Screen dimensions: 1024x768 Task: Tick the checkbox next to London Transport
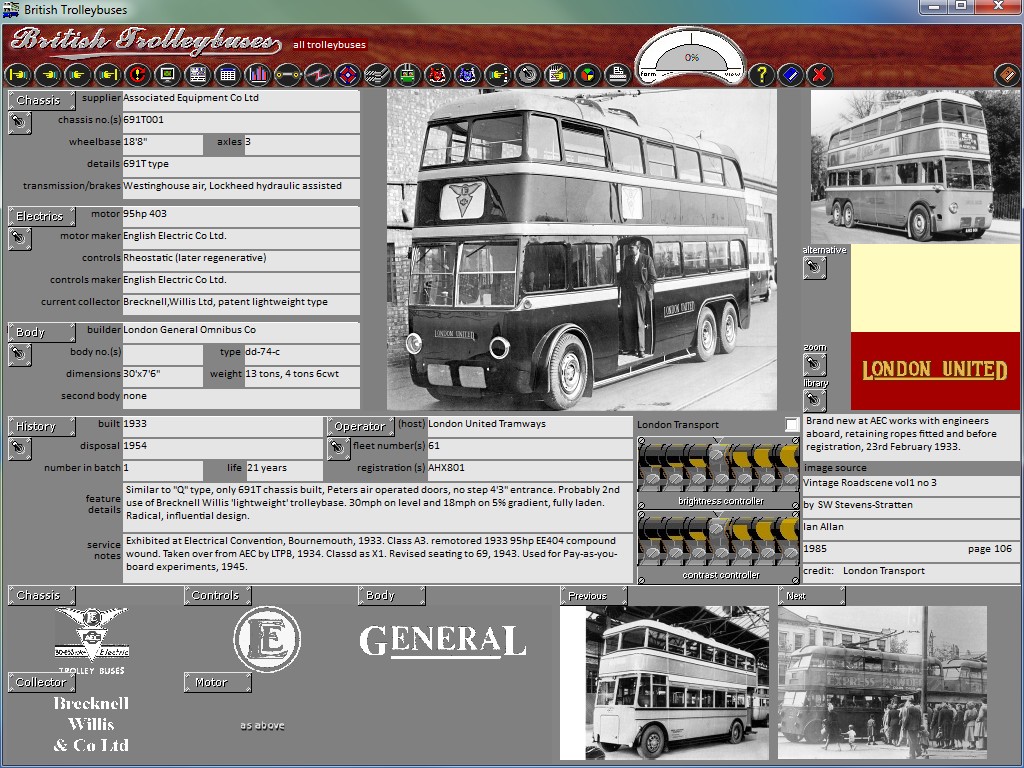pyautogui.click(x=792, y=425)
